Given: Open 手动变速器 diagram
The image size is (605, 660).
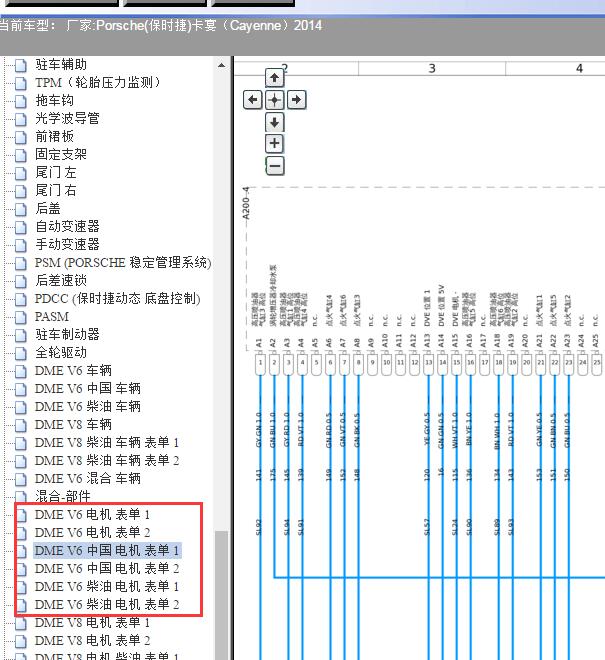Looking at the screenshot, I should click(x=67, y=245).
